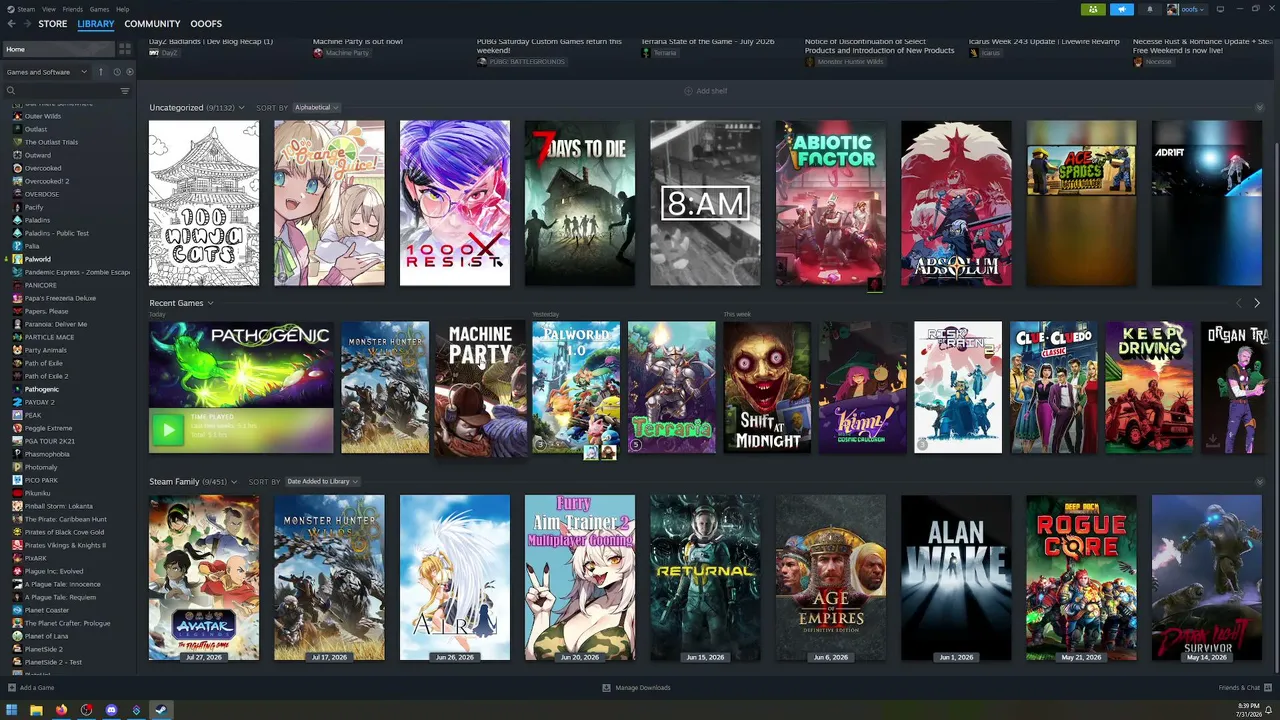Viewport: 1280px width, 720px height.
Task: Open the Machine Party recent game cover
Action: [481, 388]
